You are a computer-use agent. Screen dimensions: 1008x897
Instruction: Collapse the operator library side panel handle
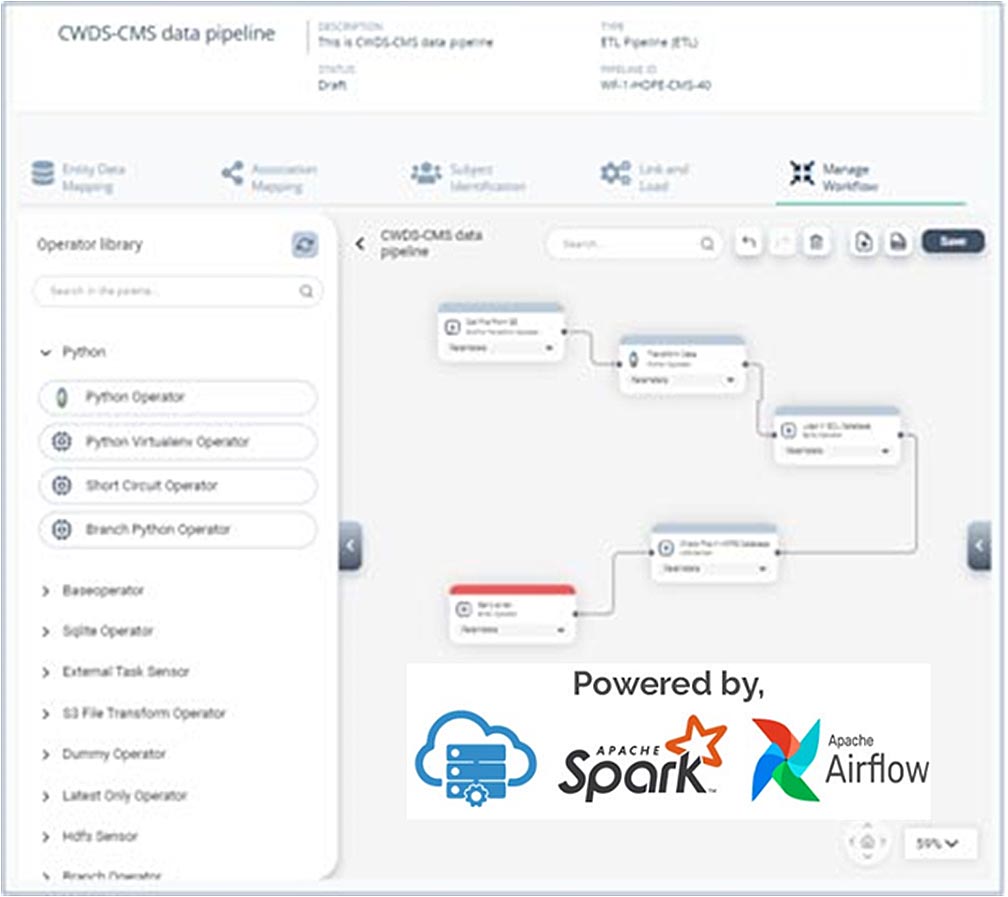click(x=350, y=546)
